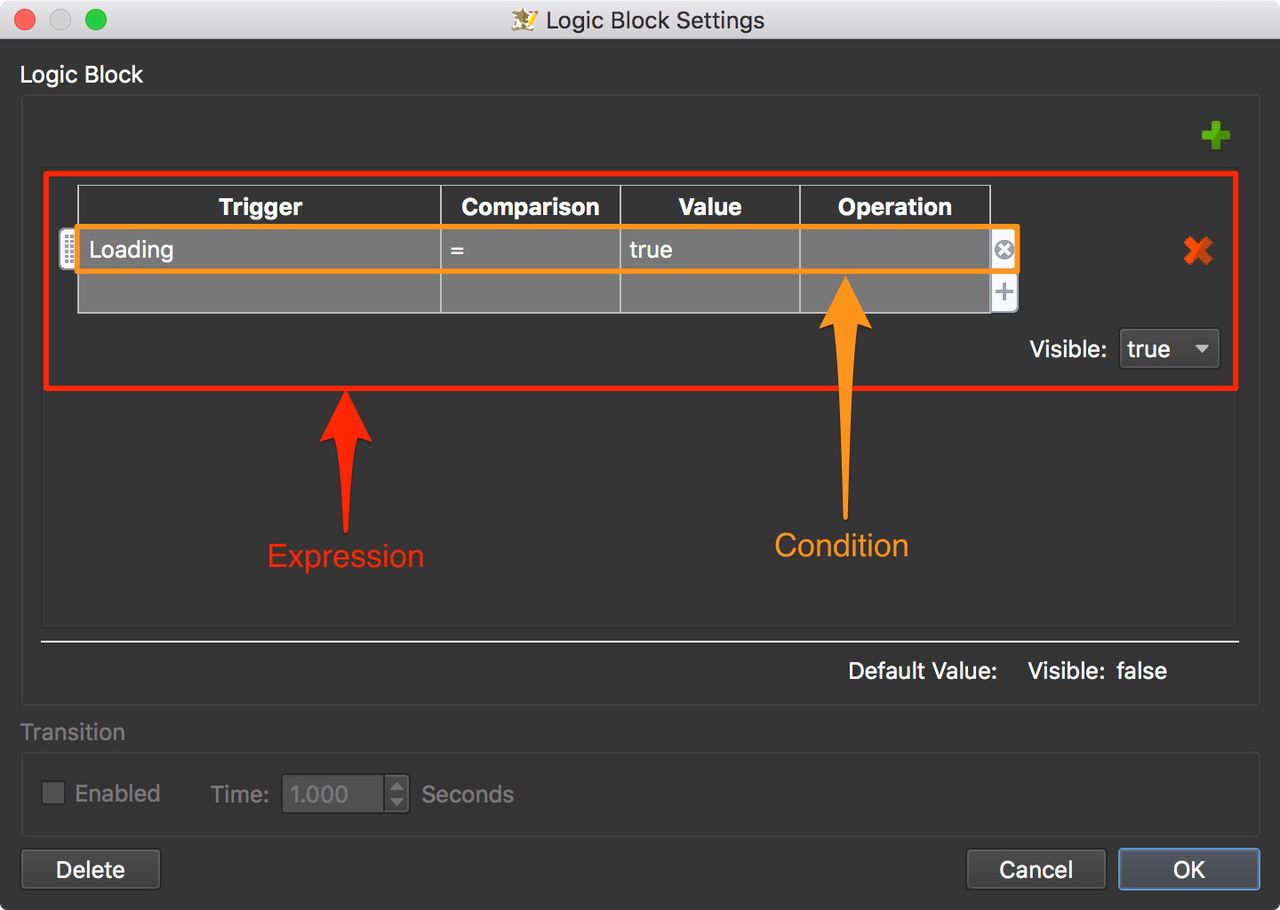Screen dimensions: 1280x910
Task: Click the drag handle beside the Loading row
Action: tap(67, 249)
